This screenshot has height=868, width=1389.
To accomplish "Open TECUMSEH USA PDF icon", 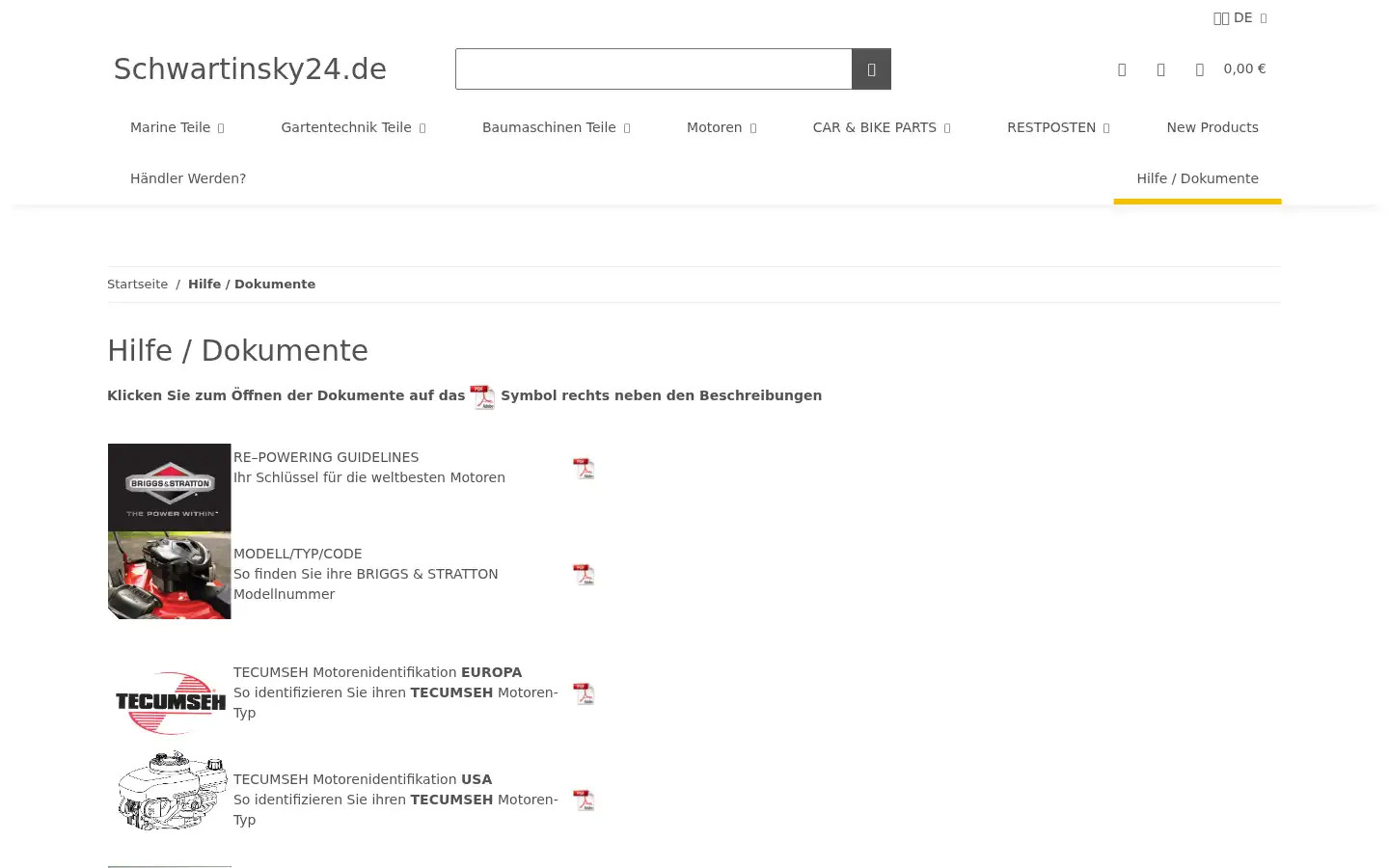I will [x=584, y=800].
